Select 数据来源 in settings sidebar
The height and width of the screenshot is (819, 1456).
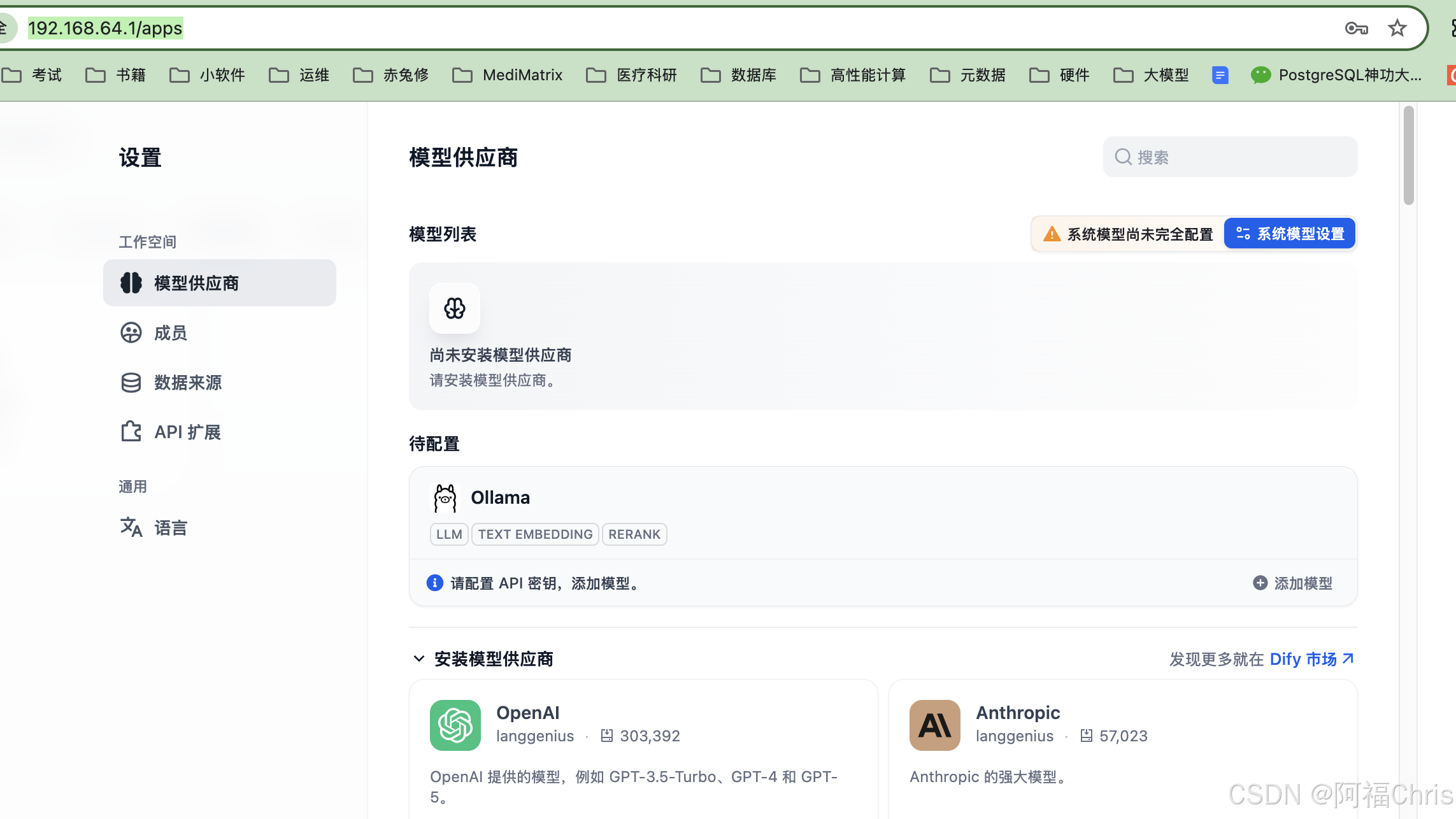coord(187,382)
